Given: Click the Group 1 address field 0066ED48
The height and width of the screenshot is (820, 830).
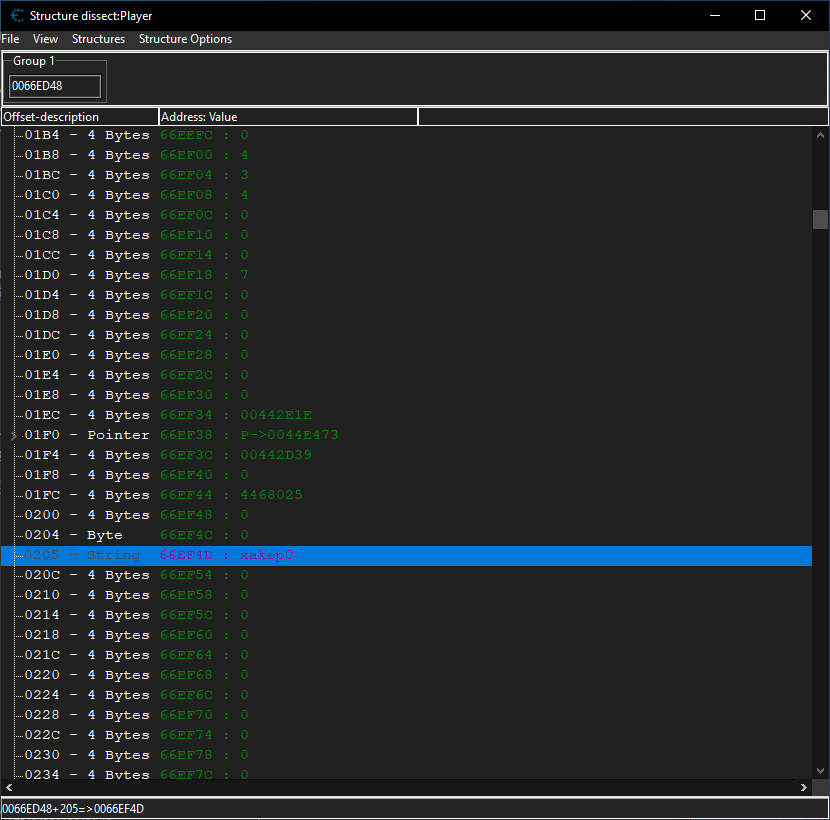Looking at the screenshot, I should [x=55, y=86].
